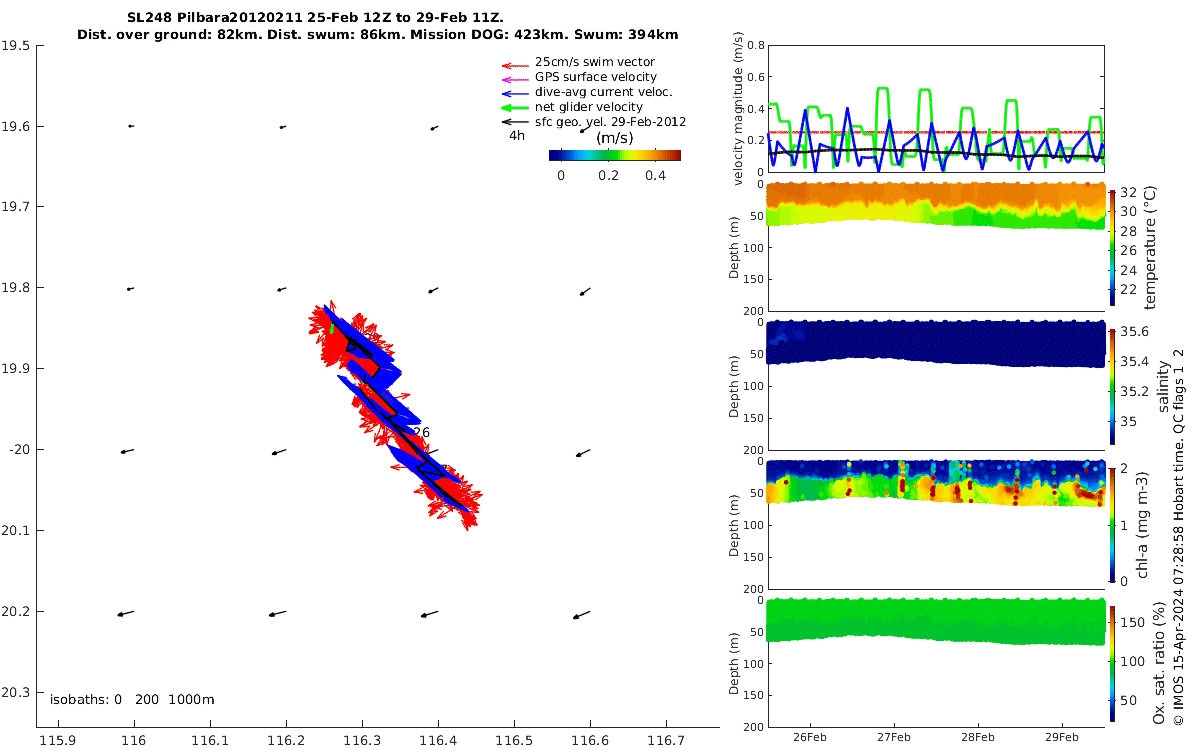Click the '116.3' longitude tick label

[x=362, y=739]
